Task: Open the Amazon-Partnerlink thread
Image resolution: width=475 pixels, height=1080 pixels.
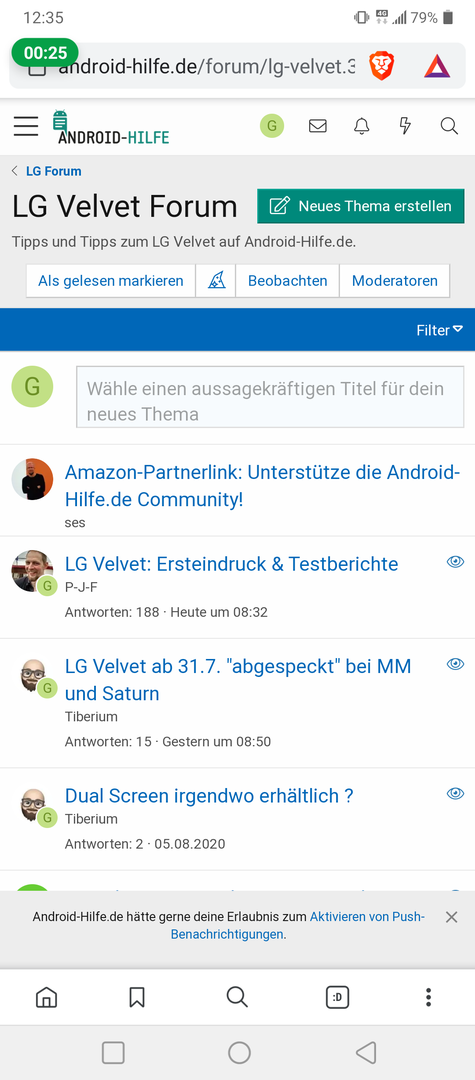Action: click(x=262, y=486)
